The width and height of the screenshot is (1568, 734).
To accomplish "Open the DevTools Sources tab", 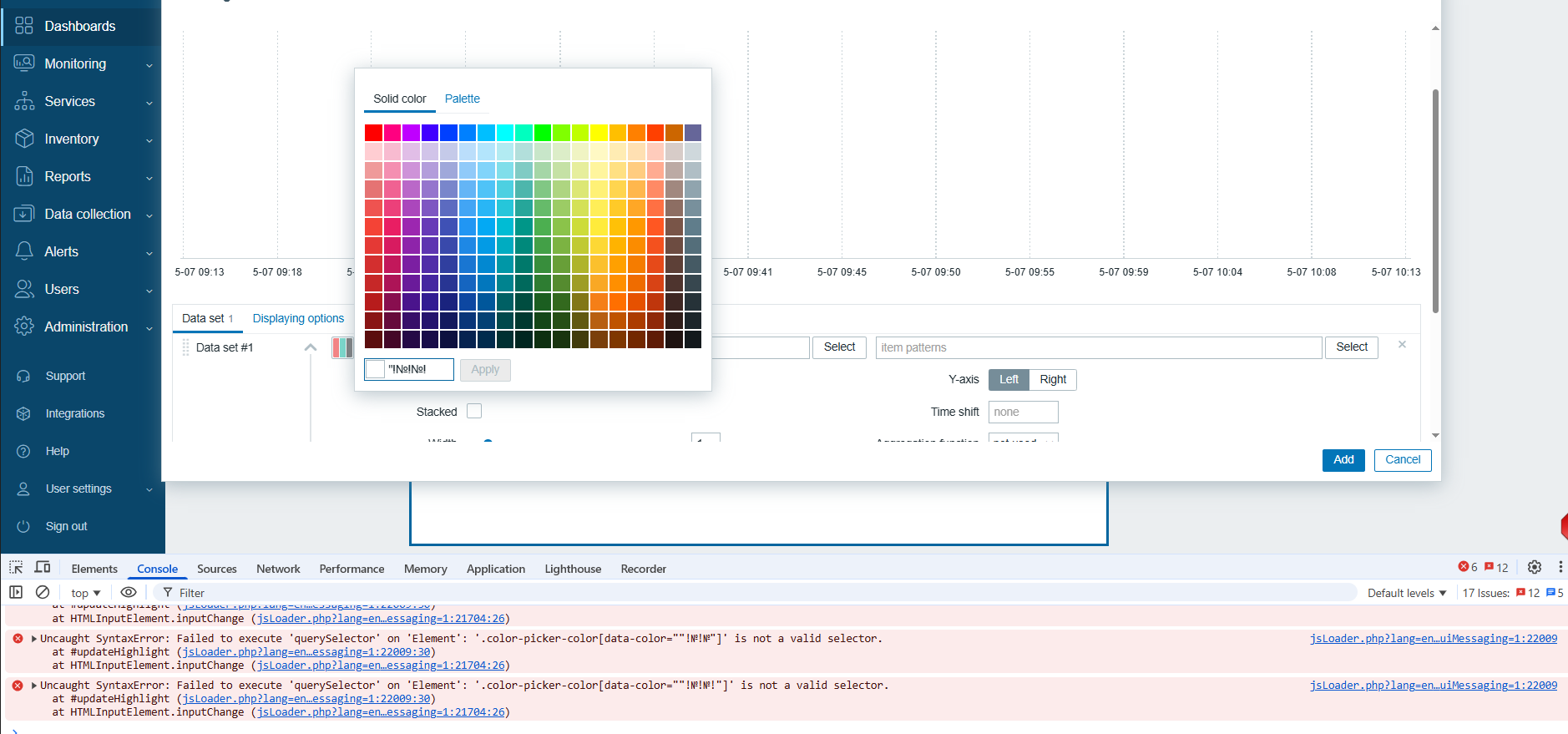I will (x=217, y=569).
